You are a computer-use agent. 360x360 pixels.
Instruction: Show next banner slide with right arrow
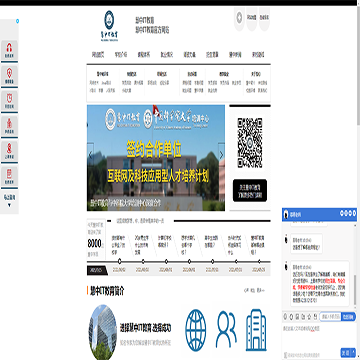tap(221, 155)
